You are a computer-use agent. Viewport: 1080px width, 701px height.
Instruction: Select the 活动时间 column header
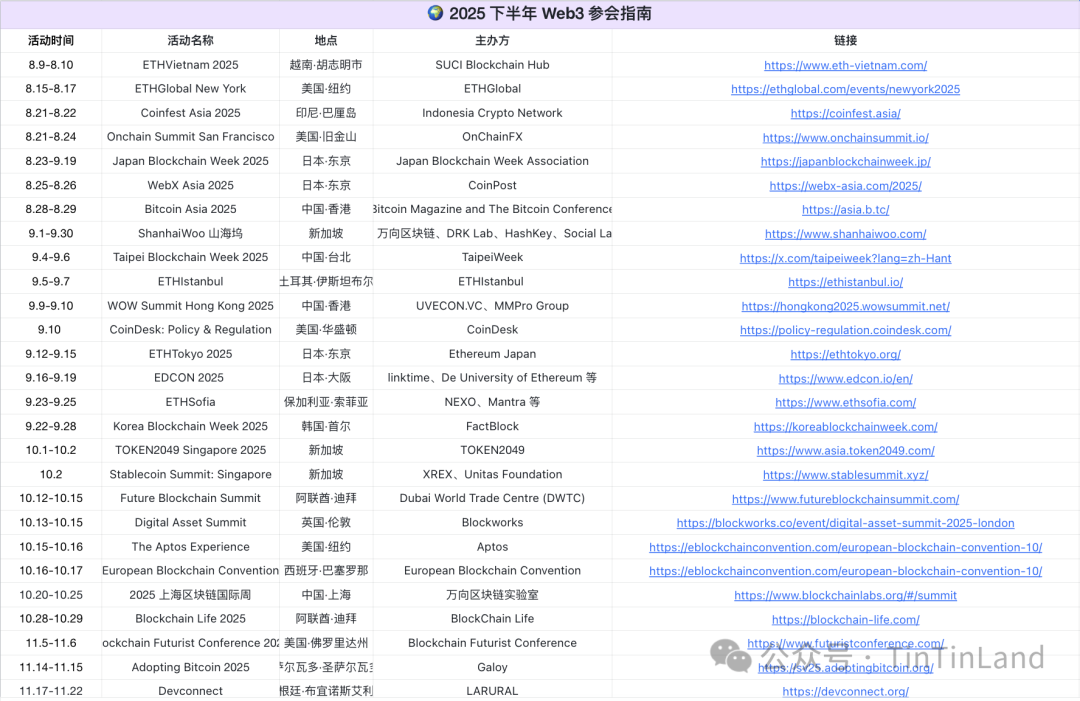(x=51, y=41)
